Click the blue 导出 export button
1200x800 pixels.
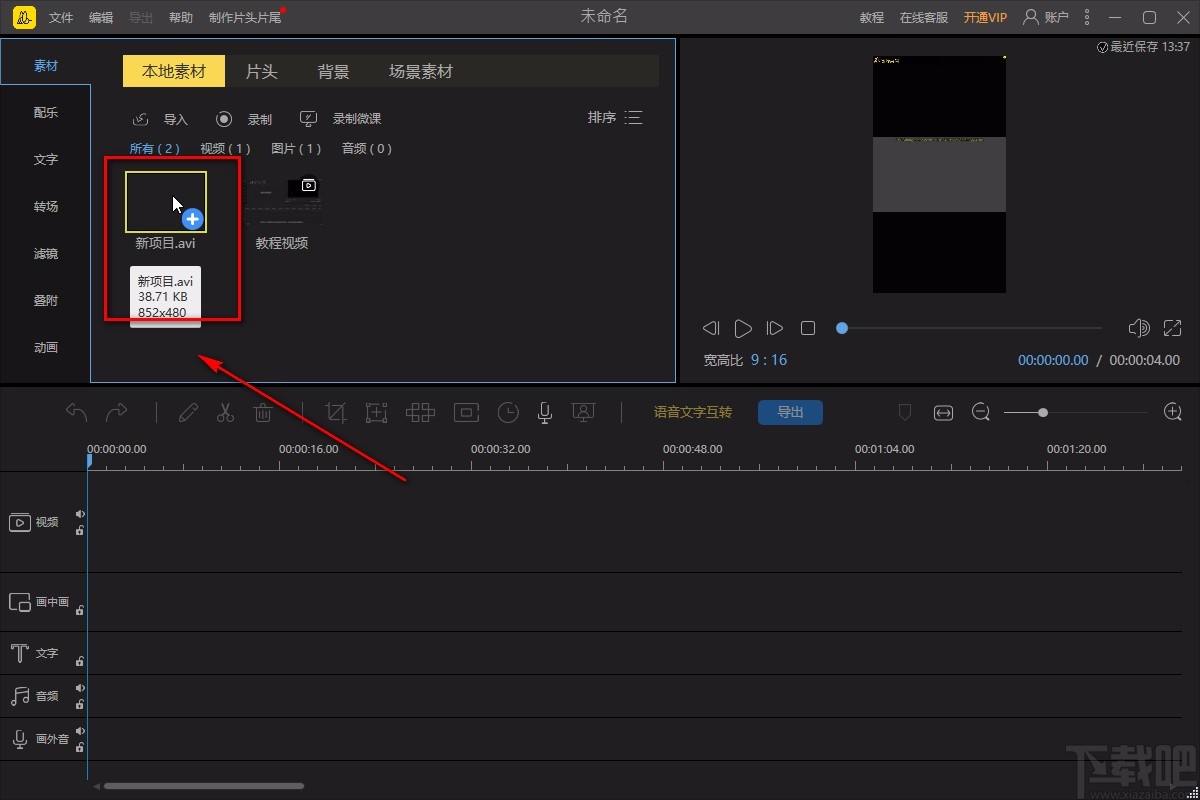(790, 412)
